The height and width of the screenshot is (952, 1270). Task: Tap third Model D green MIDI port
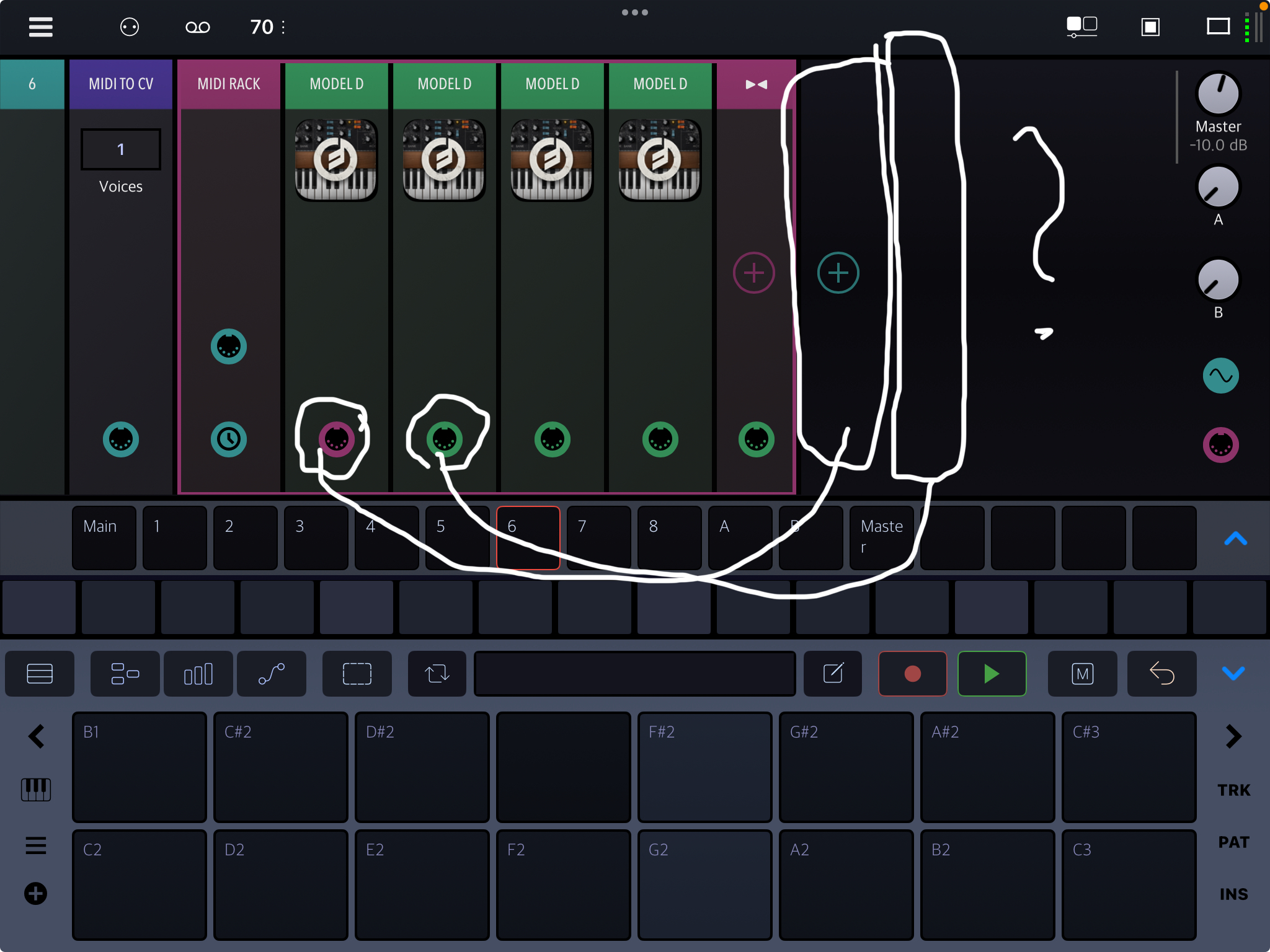coord(553,439)
